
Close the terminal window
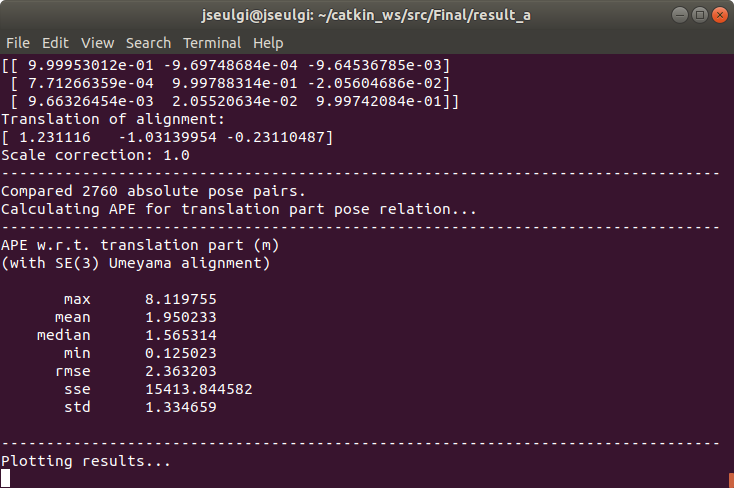[719, 15]
